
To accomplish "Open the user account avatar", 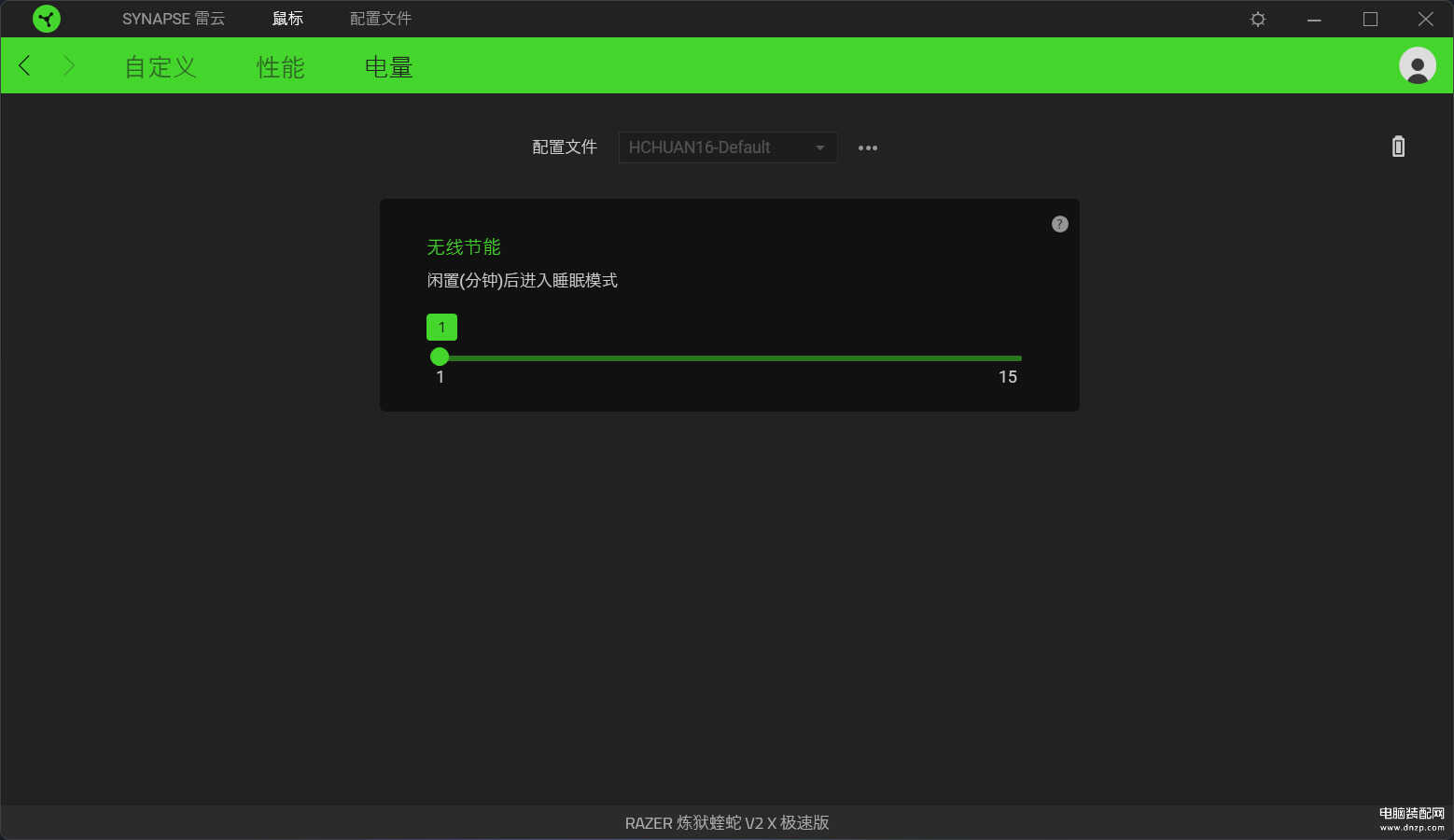I will click(1417, 65).
